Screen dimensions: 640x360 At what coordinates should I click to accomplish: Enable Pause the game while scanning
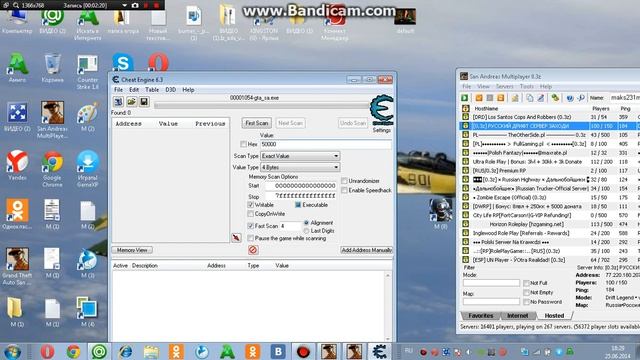(x=251, y=238)
